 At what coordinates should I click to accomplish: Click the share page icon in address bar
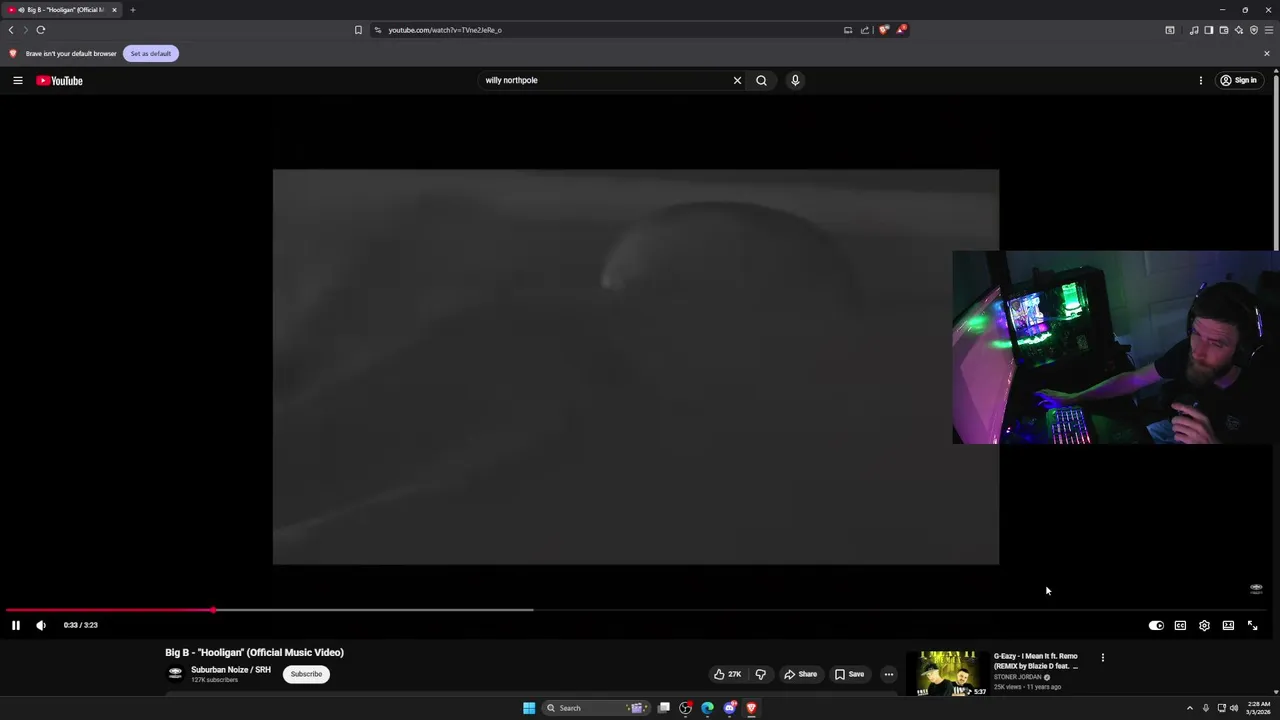(865, 30)
